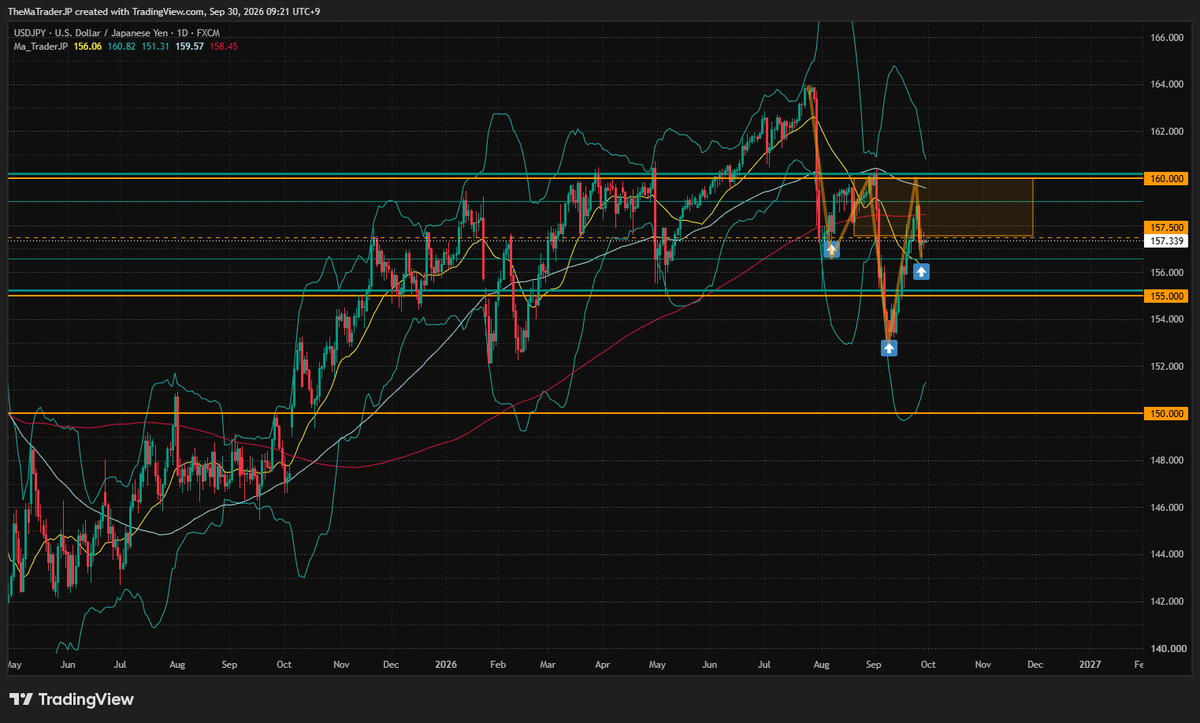
Task: Click the 2026 label on time axis
Action: (x=445, y=663)
